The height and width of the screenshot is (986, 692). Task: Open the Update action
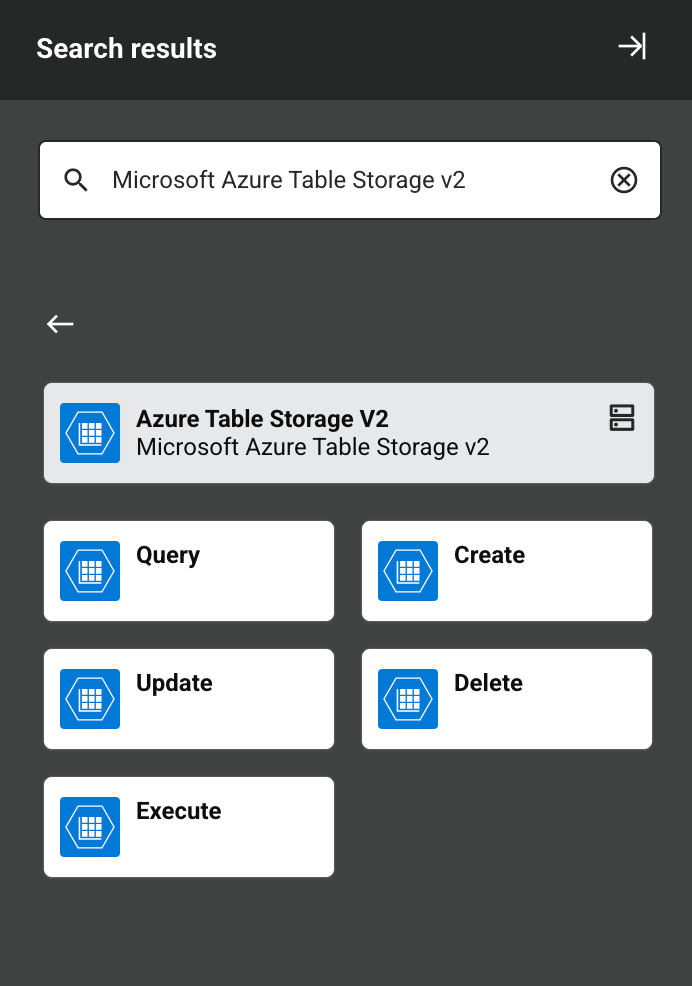tap(188, 698)
